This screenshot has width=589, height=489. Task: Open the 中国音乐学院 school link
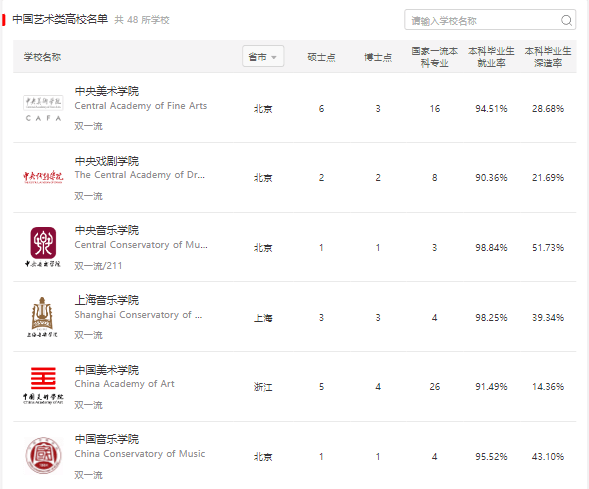[x=107, y=439]
